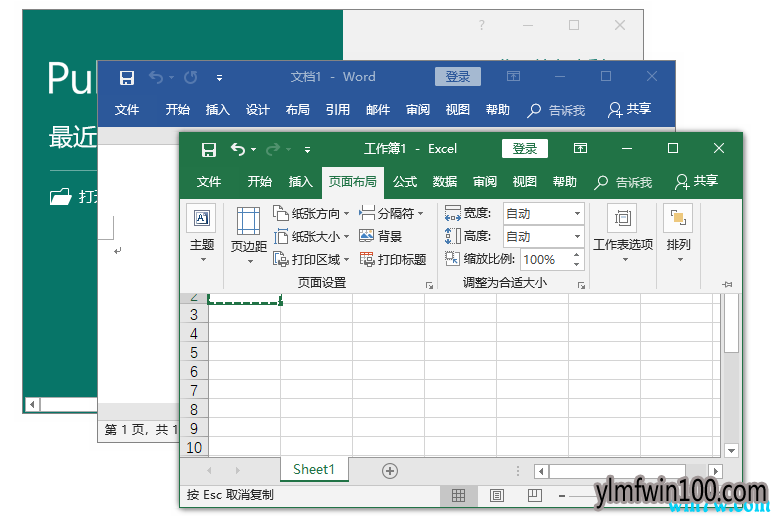Click the Publisher open folder icon

61,197
